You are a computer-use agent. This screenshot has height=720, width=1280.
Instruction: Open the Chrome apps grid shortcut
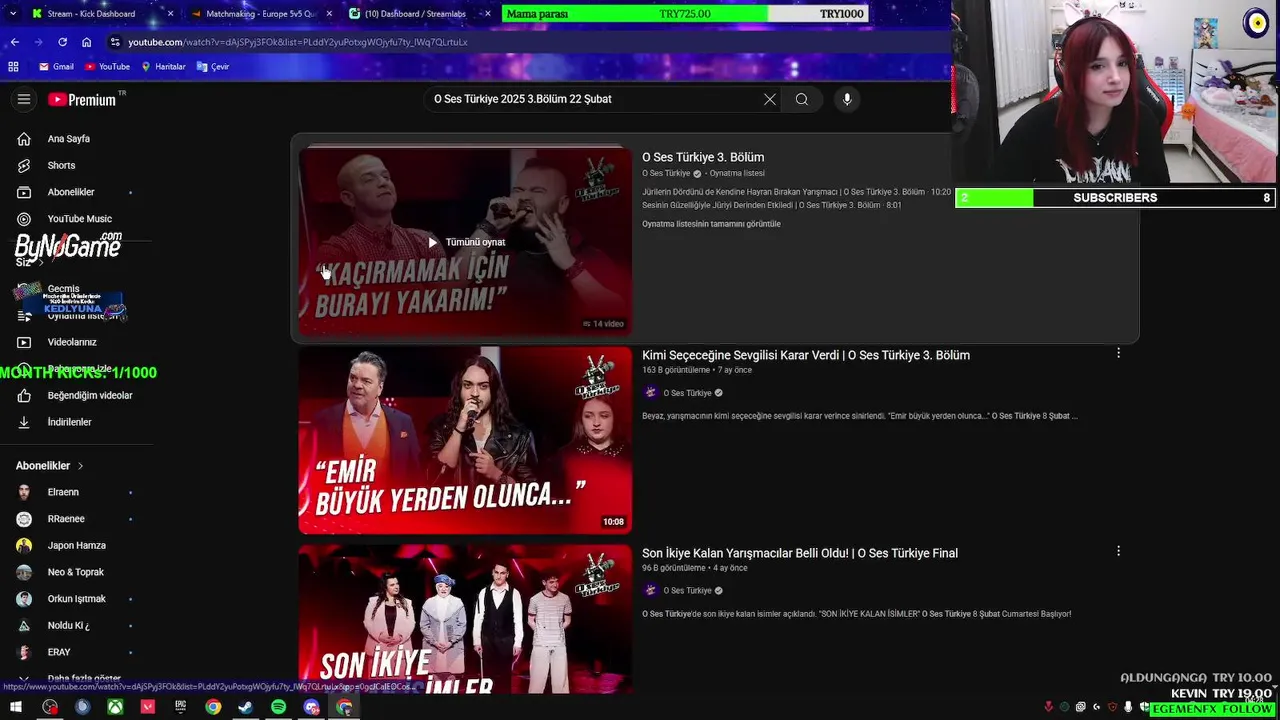coord(13,66)
